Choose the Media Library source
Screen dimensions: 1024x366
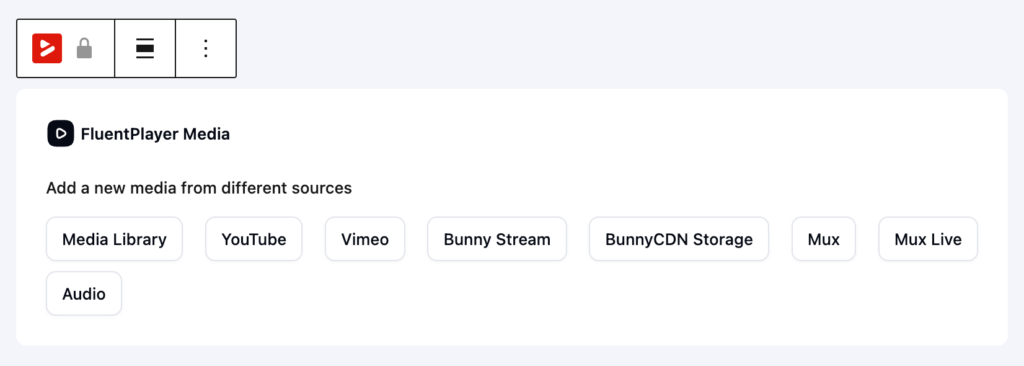tap(114, 239)
